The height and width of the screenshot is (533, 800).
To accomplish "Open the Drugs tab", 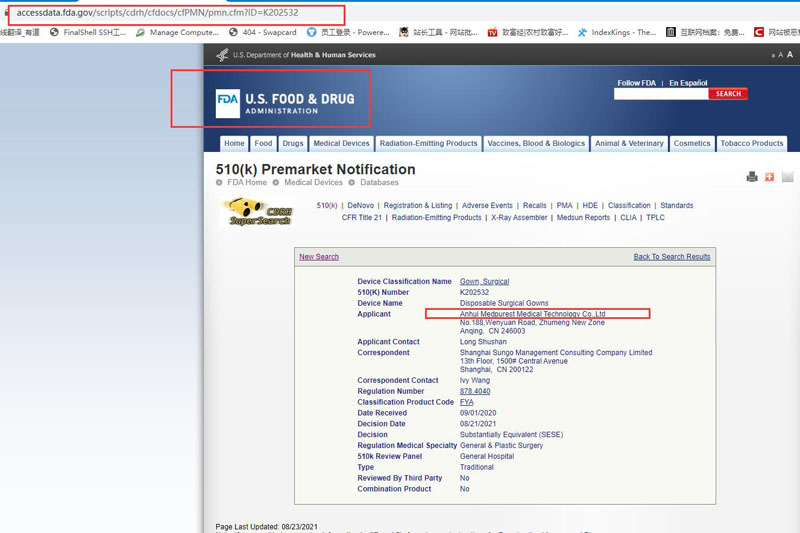I will 293,143.
